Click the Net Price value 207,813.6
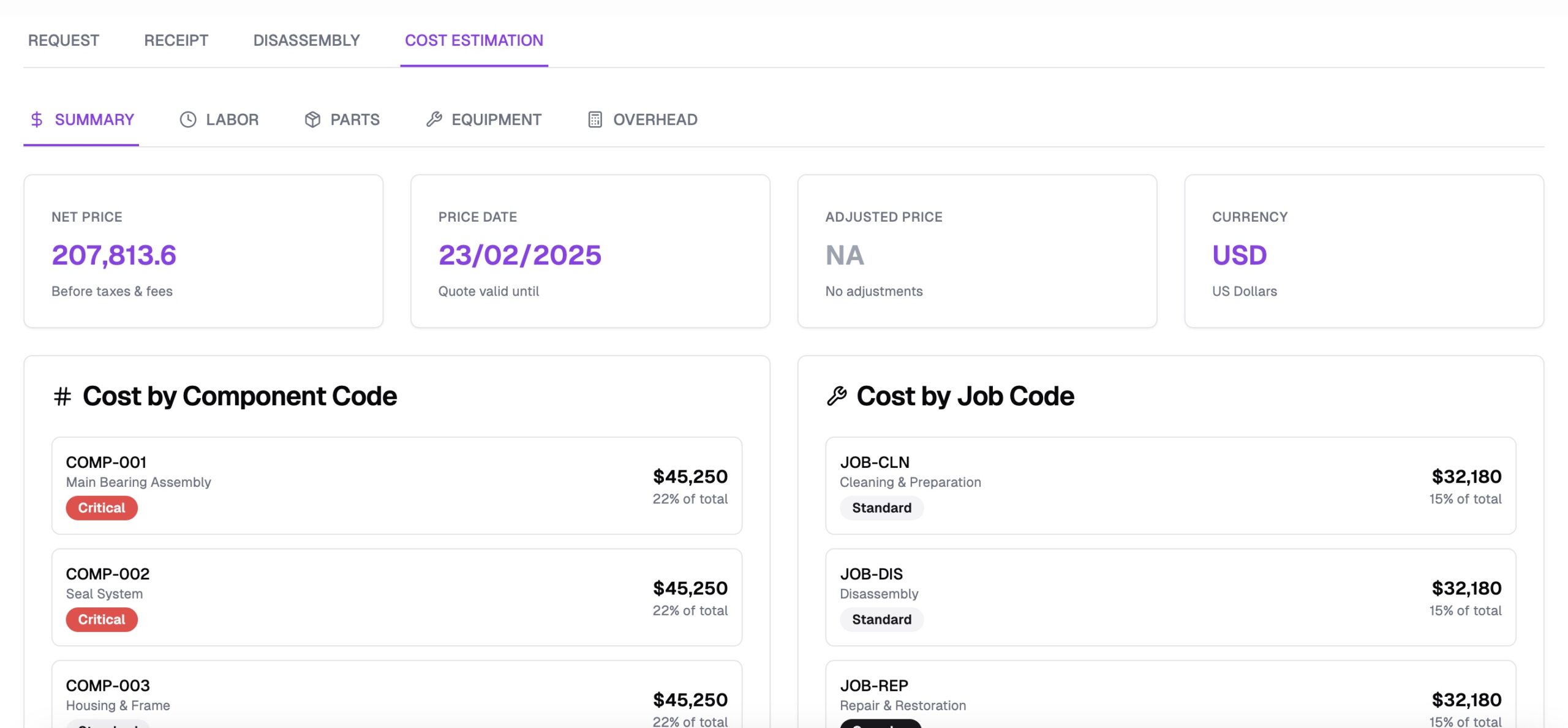 click(x=114, y=255)
